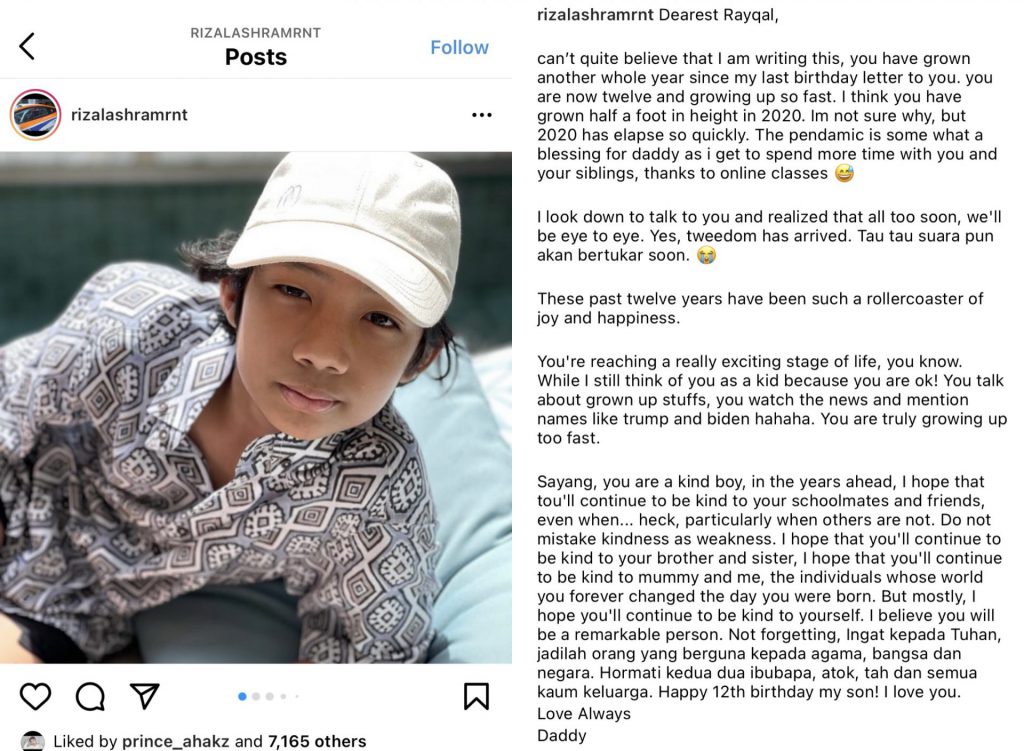This screenshot has height=751, width=1024.
Task: Open rizalashramrnt's profile picture in the post header
Action: pyautogui.click(x=35, y=115)
